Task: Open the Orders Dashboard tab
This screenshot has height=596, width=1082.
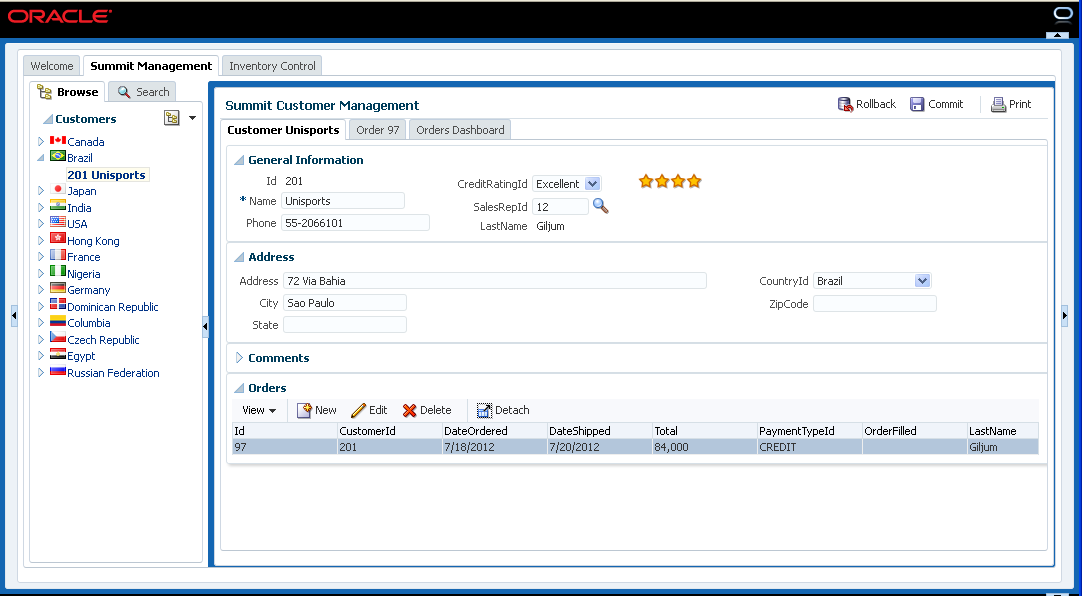Action: point(460,130)
